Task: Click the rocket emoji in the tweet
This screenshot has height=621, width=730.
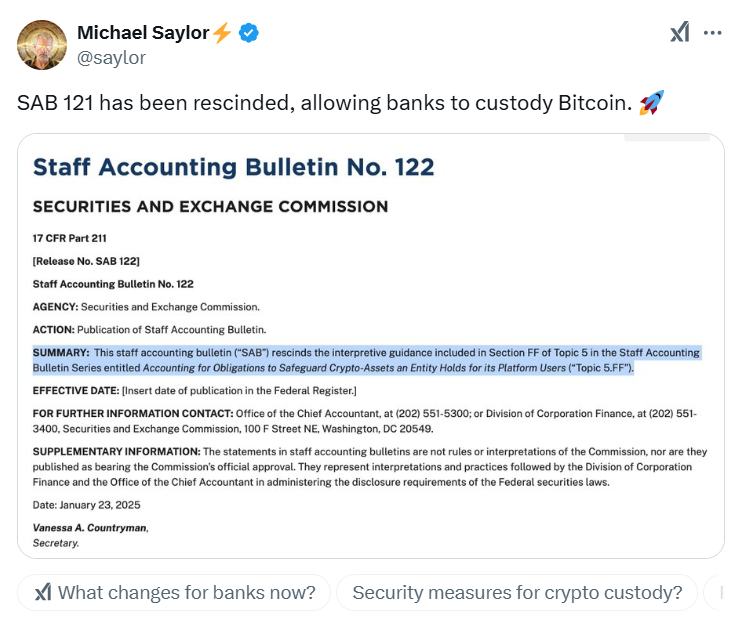Action: click(x=651, y=102)
